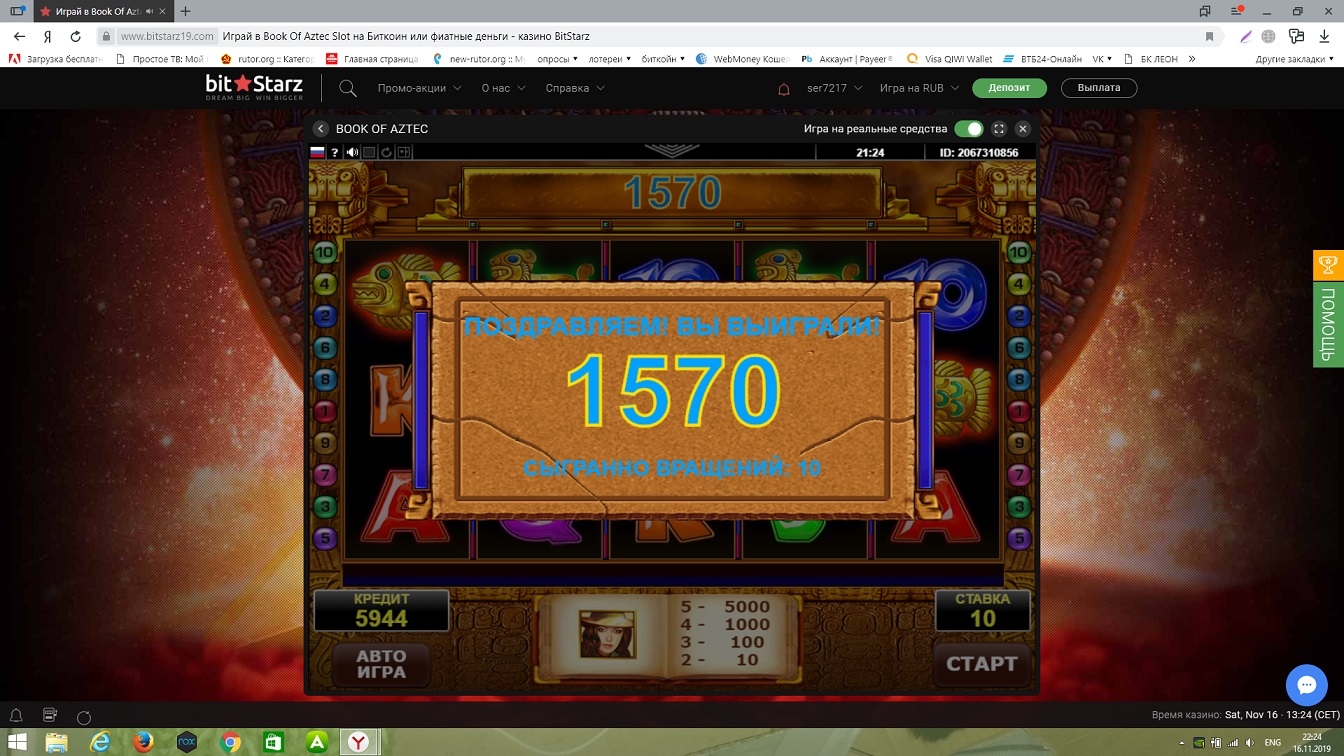Viewport: 1344px width, 756px height.
Task: Click the gray square icon in game toolbar
Action: tap(369, 153)
